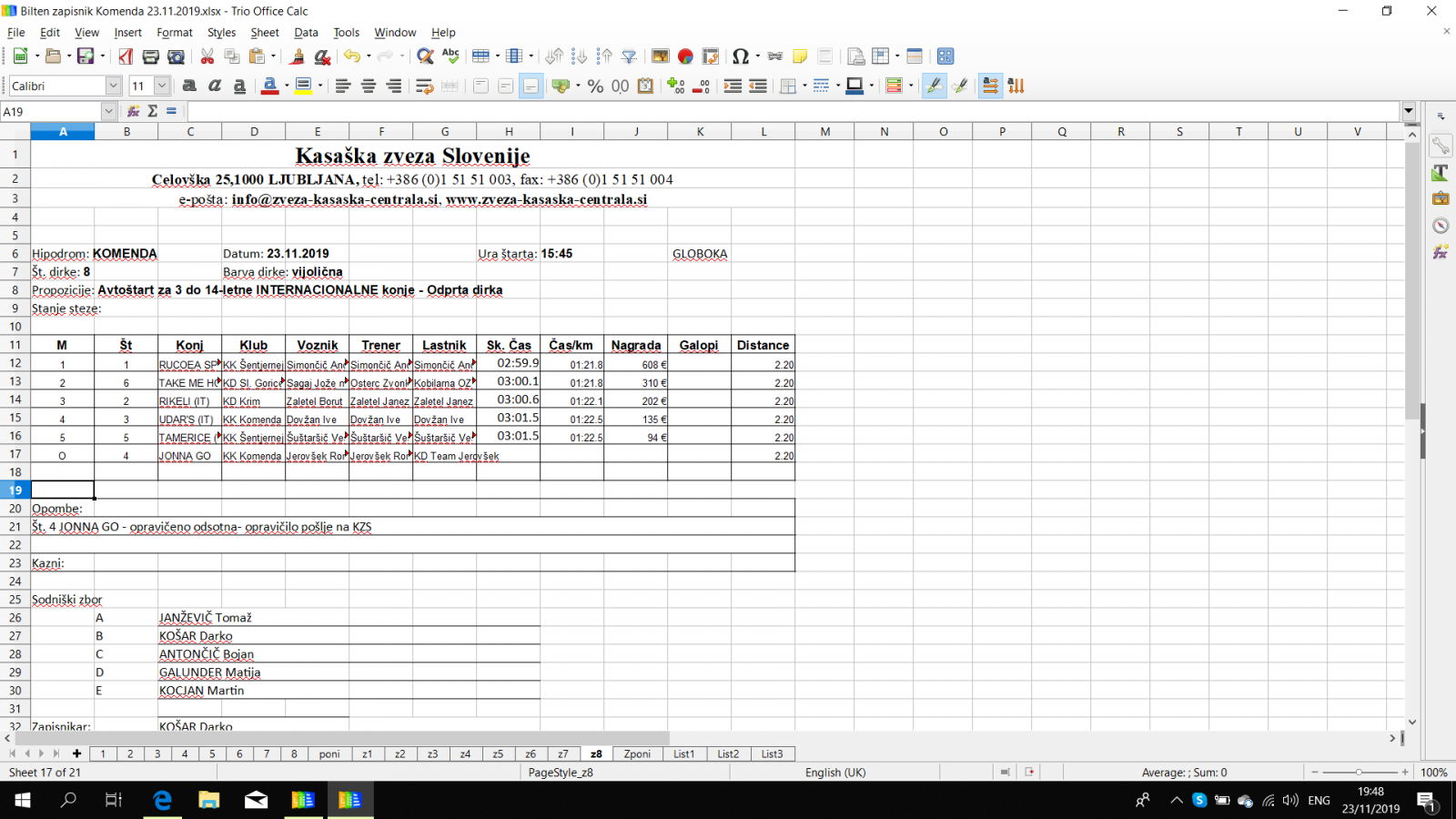The image size is (1456, 819).
Task: Open the Data menu
Action: pos(306,33)
